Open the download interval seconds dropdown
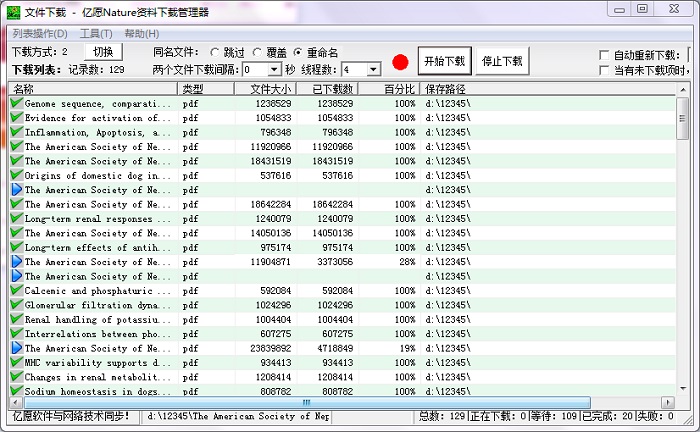This screenshot has width=700, height=432. [x=275, y=69]
